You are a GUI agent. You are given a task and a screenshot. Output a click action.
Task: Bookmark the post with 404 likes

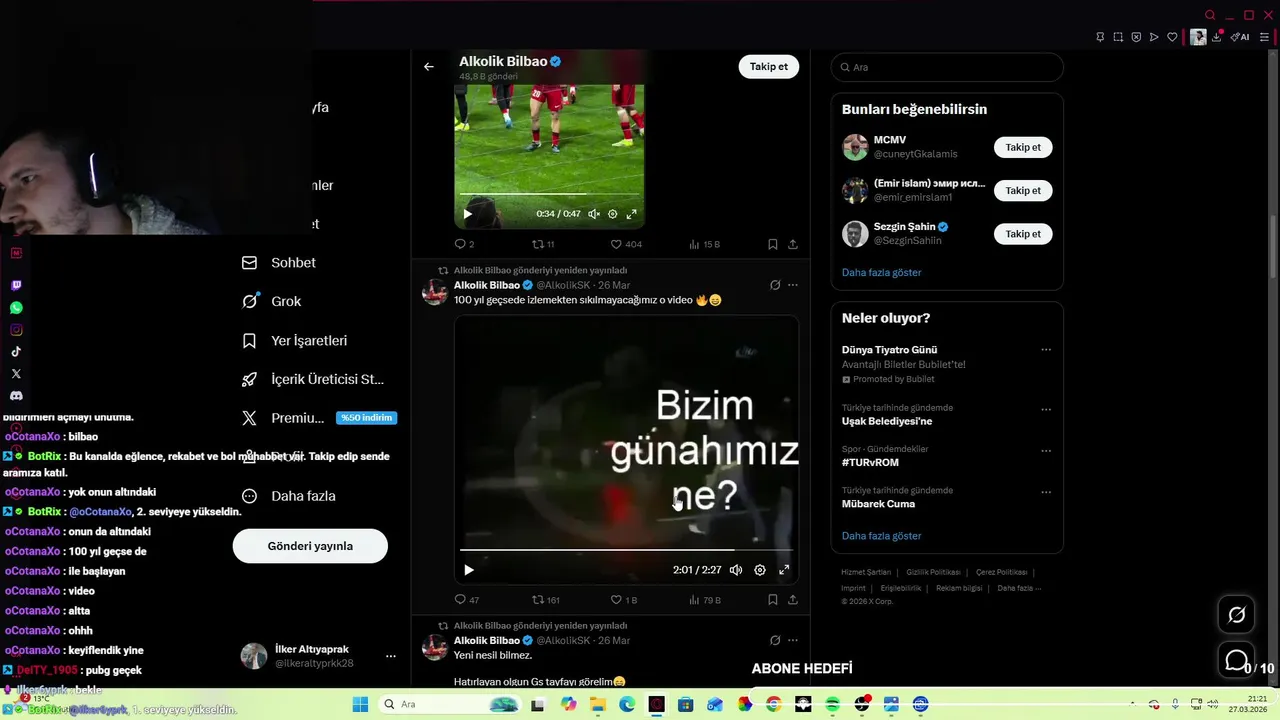pyautogui.click(x=773, y=244)
